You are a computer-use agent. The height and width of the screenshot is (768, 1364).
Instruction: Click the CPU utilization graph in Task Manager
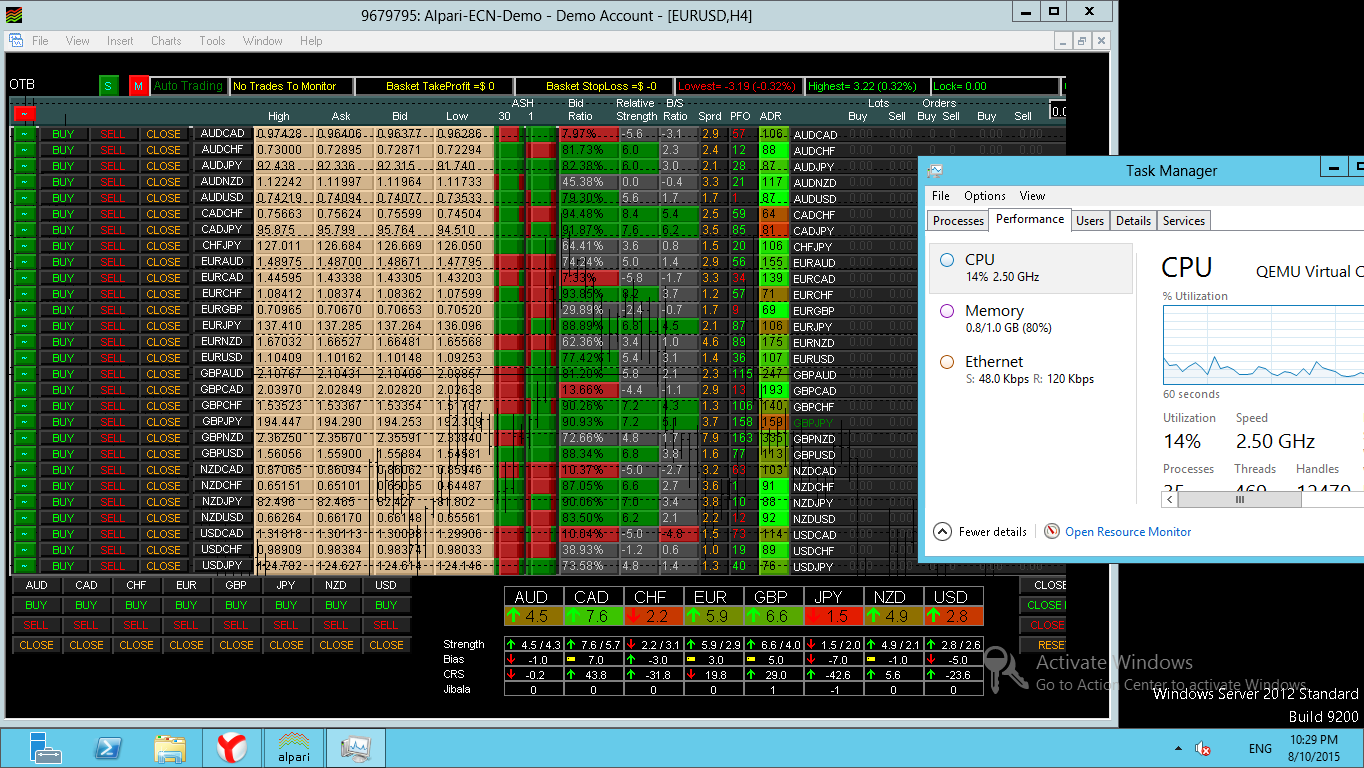point(1263,345)
